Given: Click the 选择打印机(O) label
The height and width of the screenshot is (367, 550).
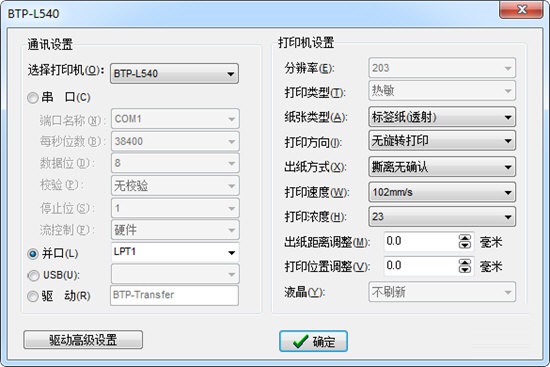Looking at the screenshot, I should (66, 70).
